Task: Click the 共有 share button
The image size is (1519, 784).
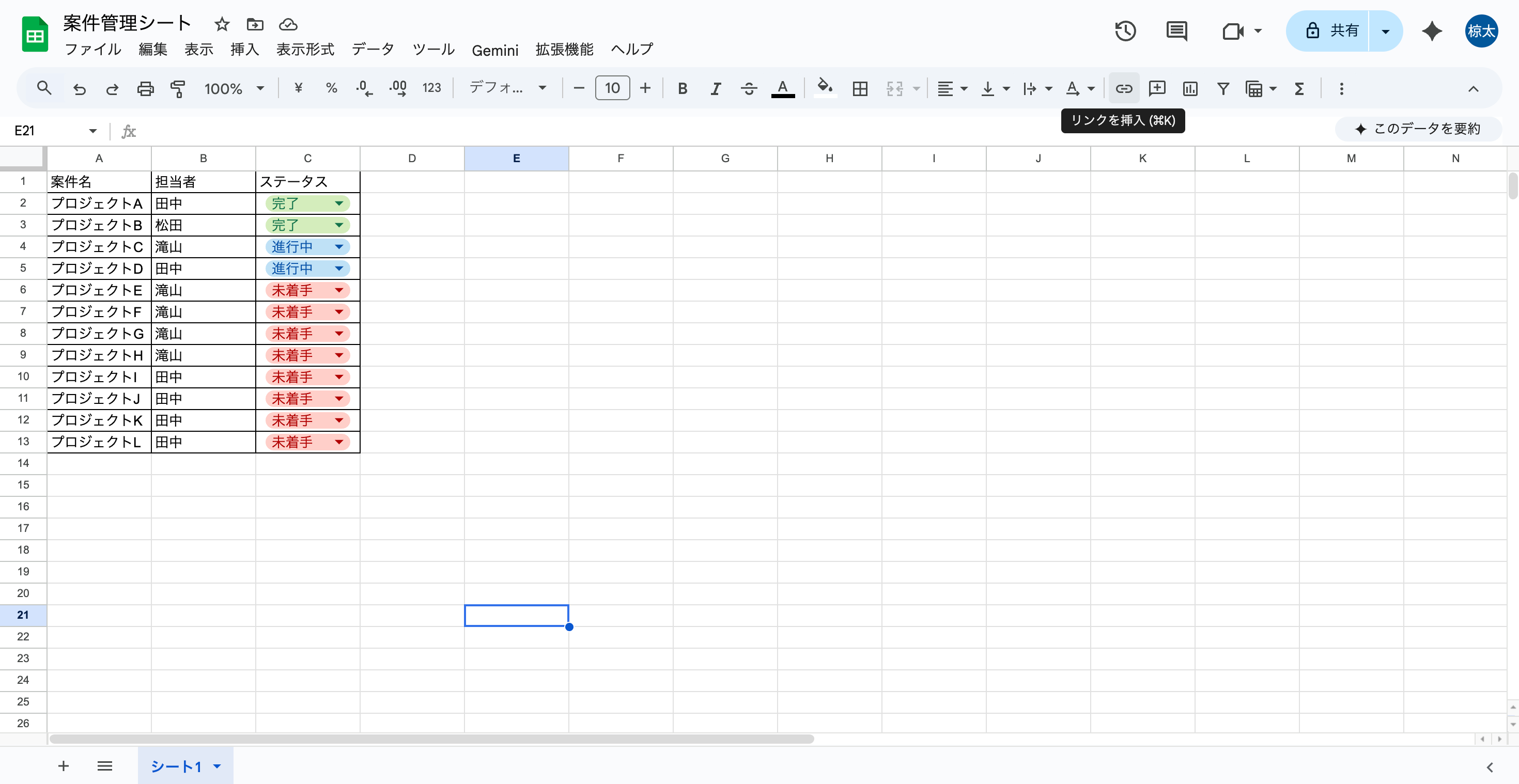Action: coord(1331,30)
